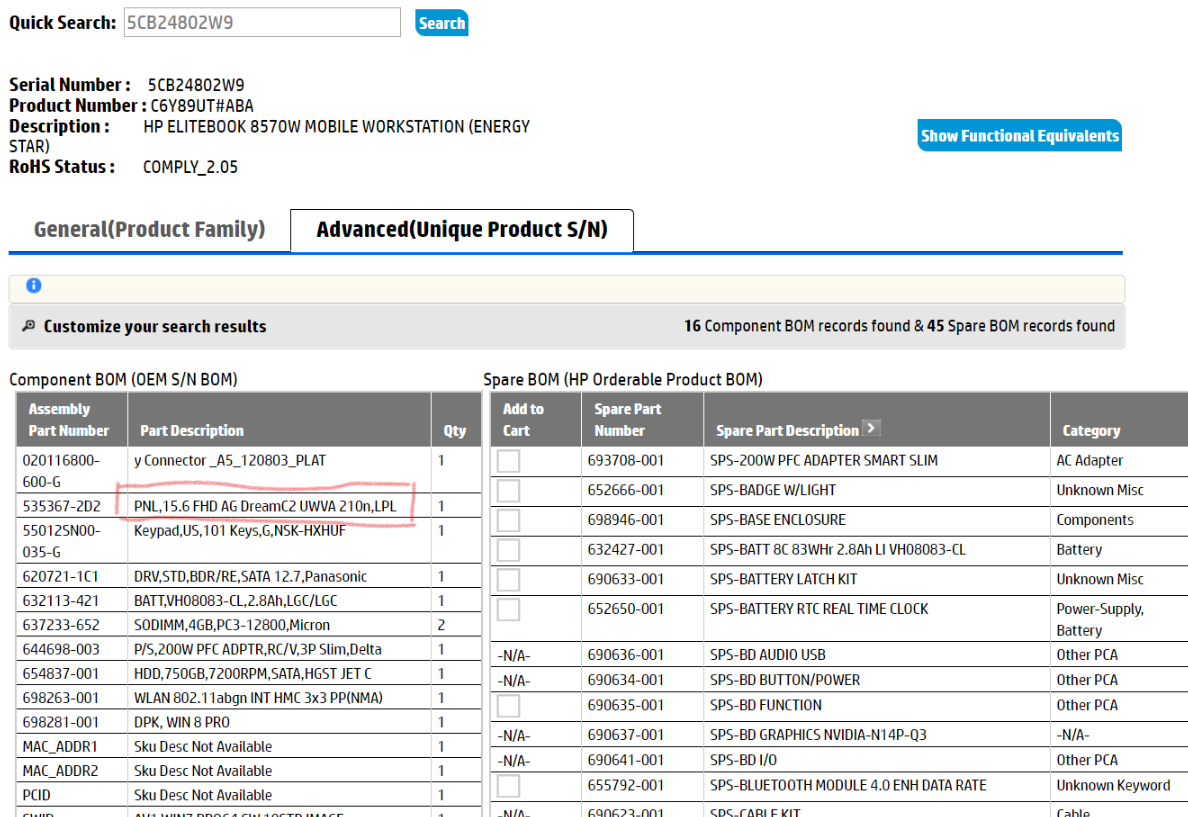The height and width of the screenshot is (817, 1188).
Task: Click spare part number 693708-001
Action: 626,461
